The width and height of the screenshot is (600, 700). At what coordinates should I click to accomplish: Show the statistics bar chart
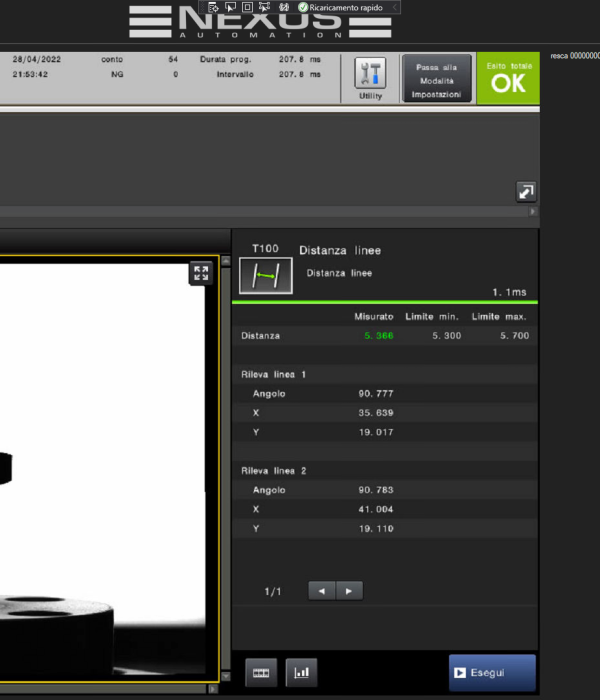pos(300,674)
